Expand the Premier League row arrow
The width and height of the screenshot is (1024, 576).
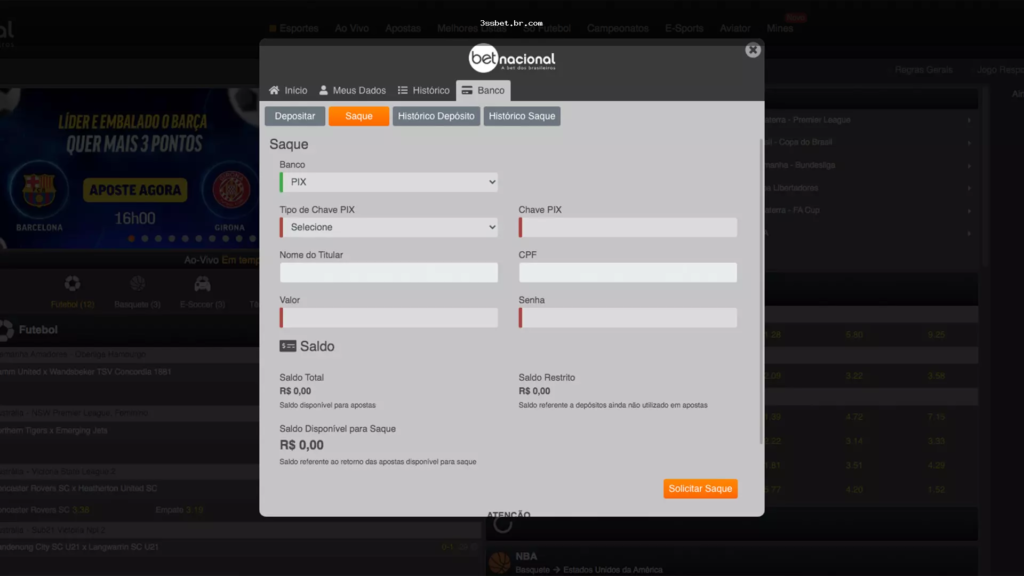(969, 120)
